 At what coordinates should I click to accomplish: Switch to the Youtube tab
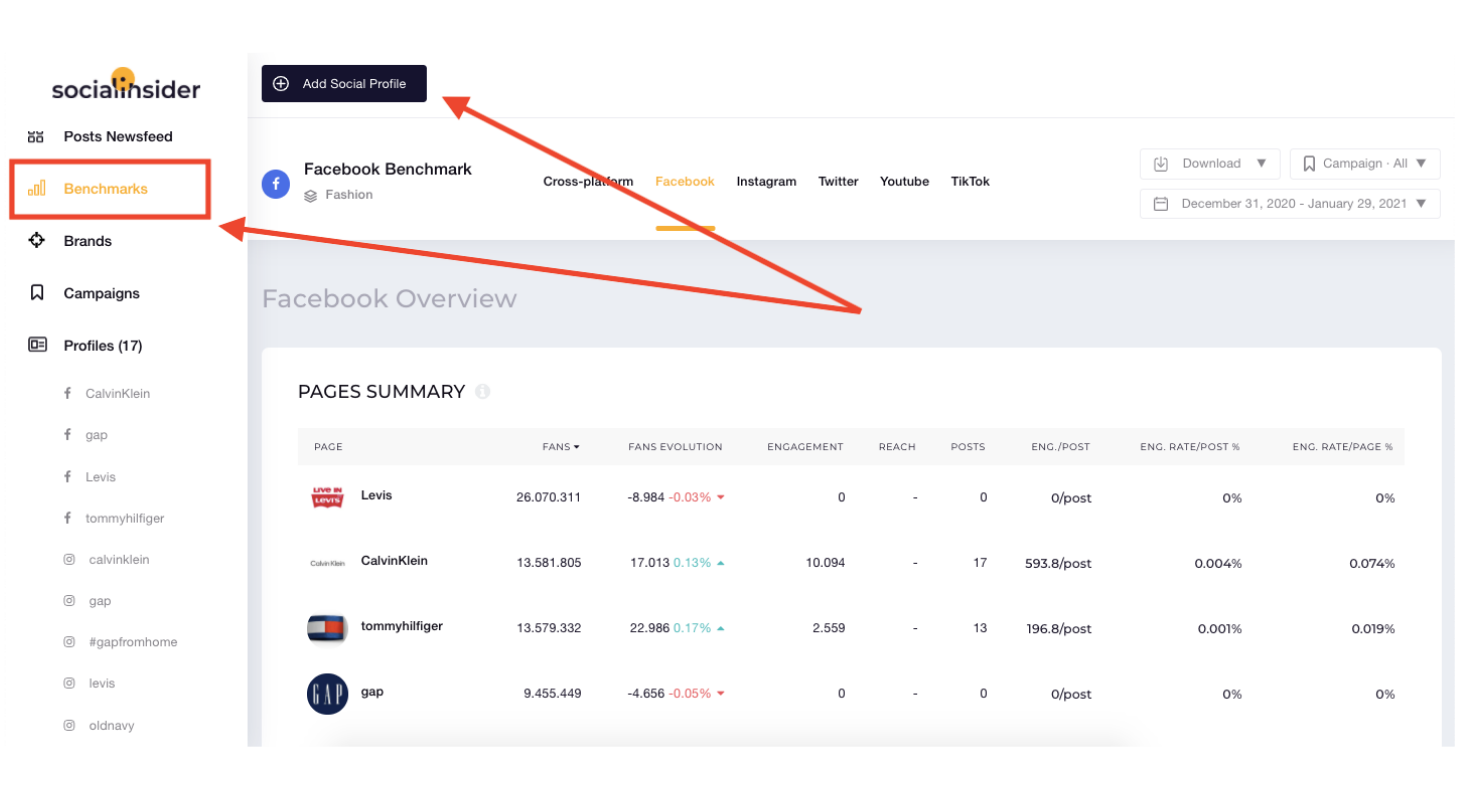point(904,182)
